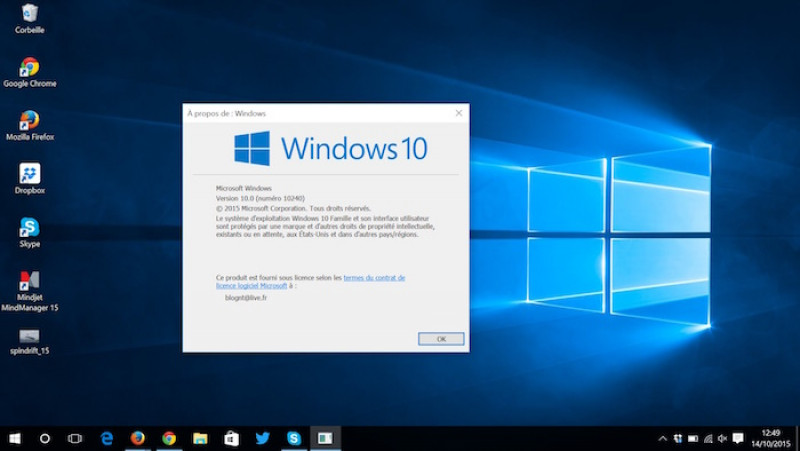Show hidden system tray icons
This screenshot has width=800, height=451.
click(662, 438)
